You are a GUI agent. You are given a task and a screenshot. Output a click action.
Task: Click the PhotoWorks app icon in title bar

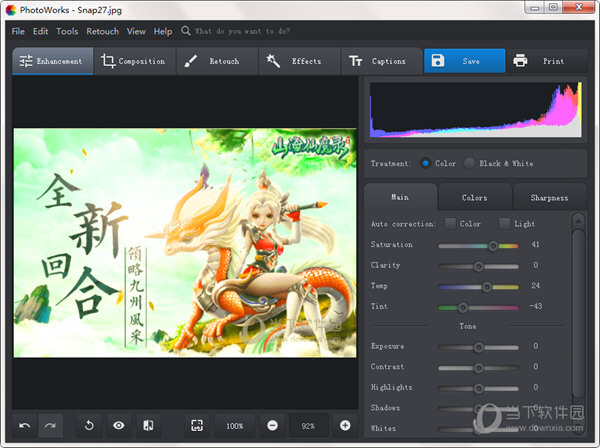point(11,10)
